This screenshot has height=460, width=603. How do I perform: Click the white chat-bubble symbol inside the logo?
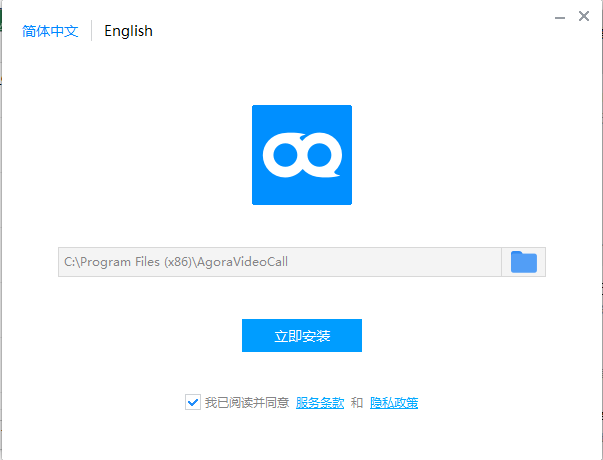[301, 155]
